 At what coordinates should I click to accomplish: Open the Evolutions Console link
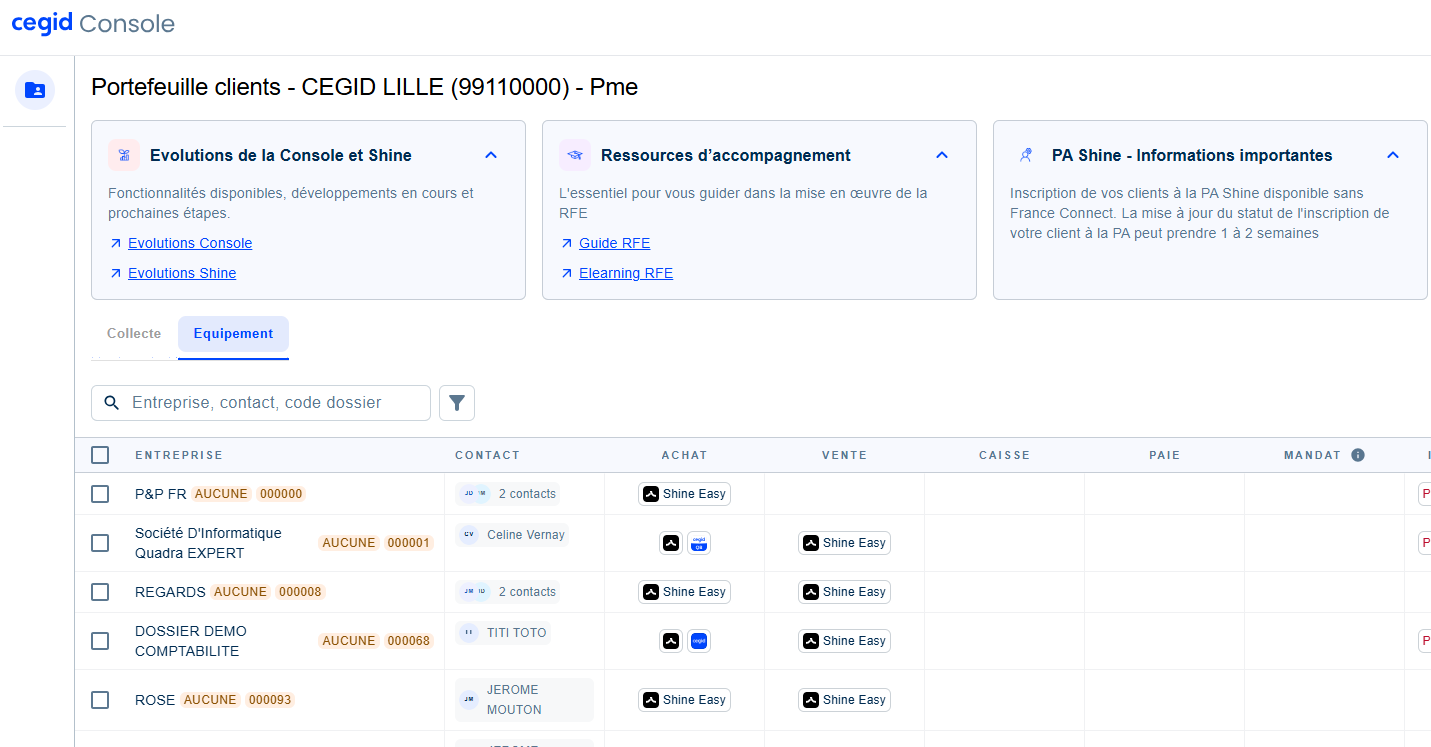tap(190, 243)
